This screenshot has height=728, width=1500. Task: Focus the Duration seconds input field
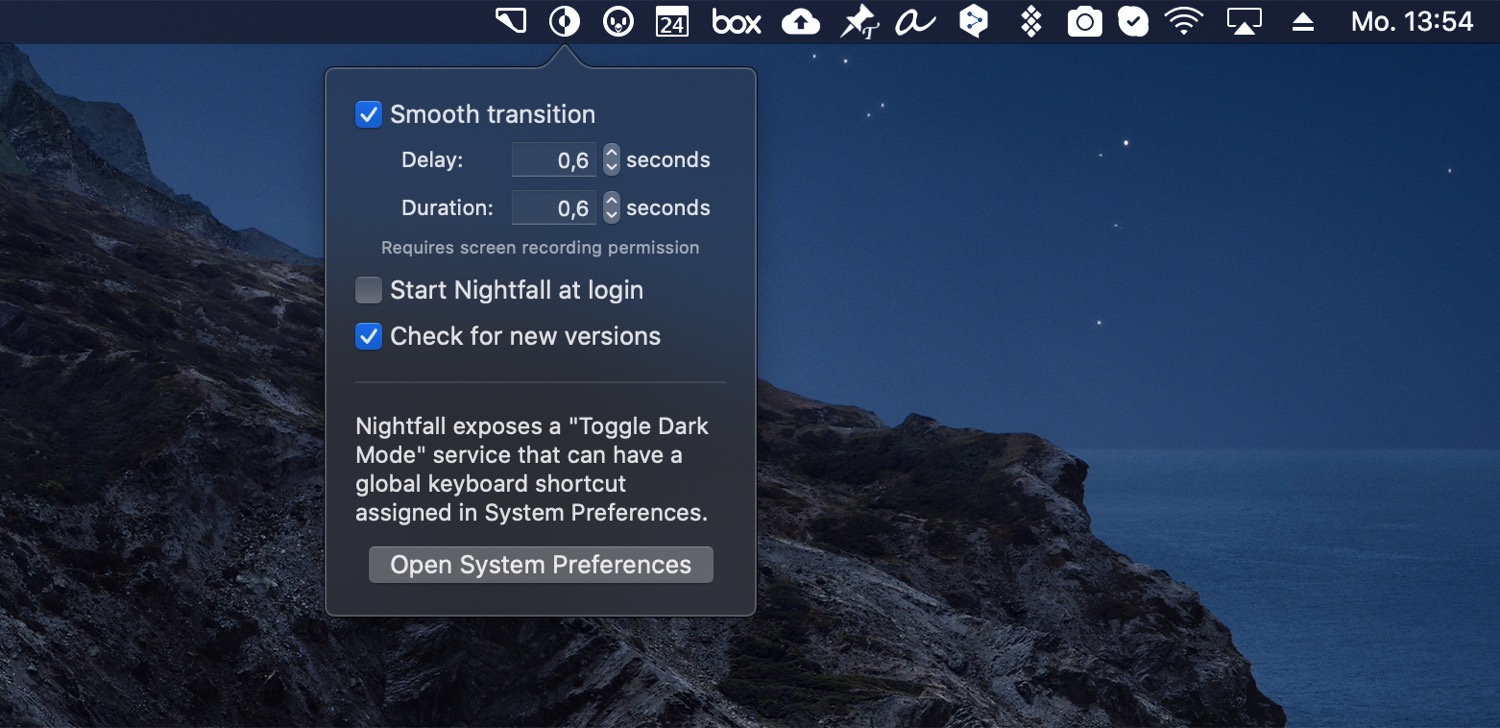[x=554, y=208]
